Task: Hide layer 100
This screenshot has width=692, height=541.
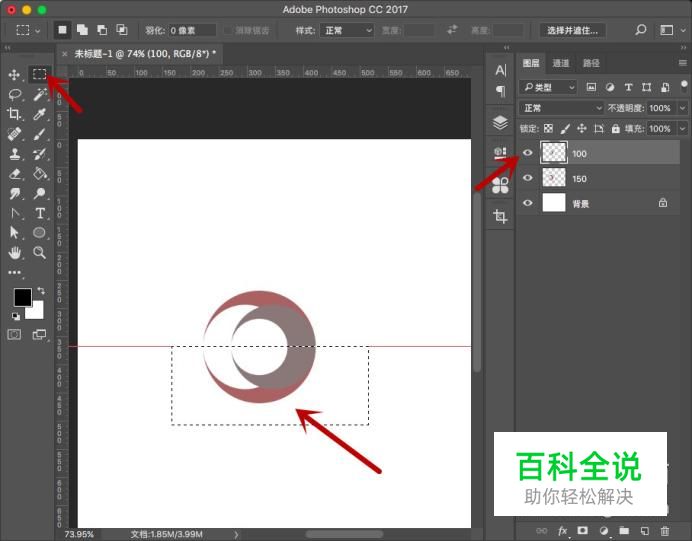Action: [528, 153]
